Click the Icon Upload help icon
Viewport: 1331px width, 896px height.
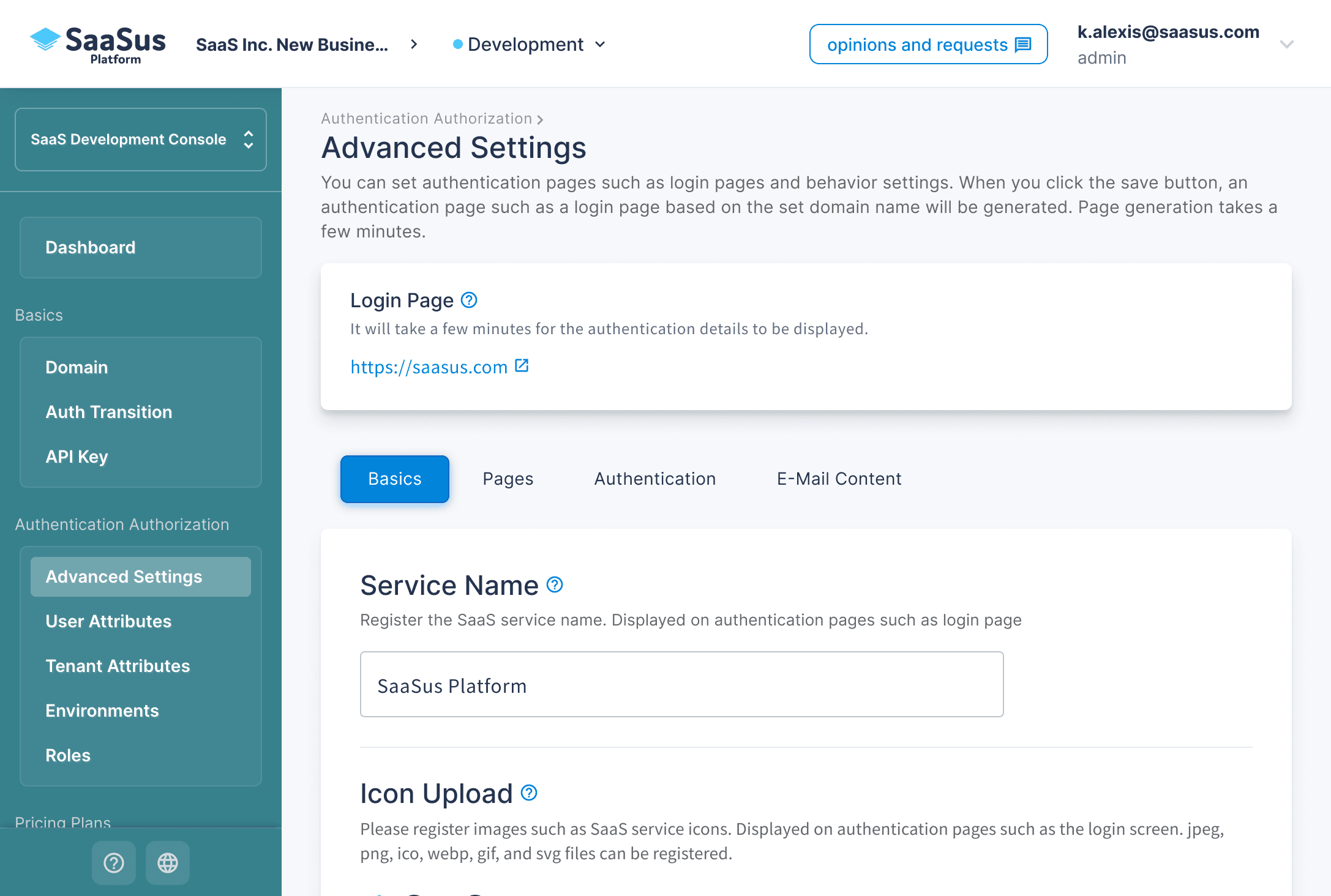[529, 793]
